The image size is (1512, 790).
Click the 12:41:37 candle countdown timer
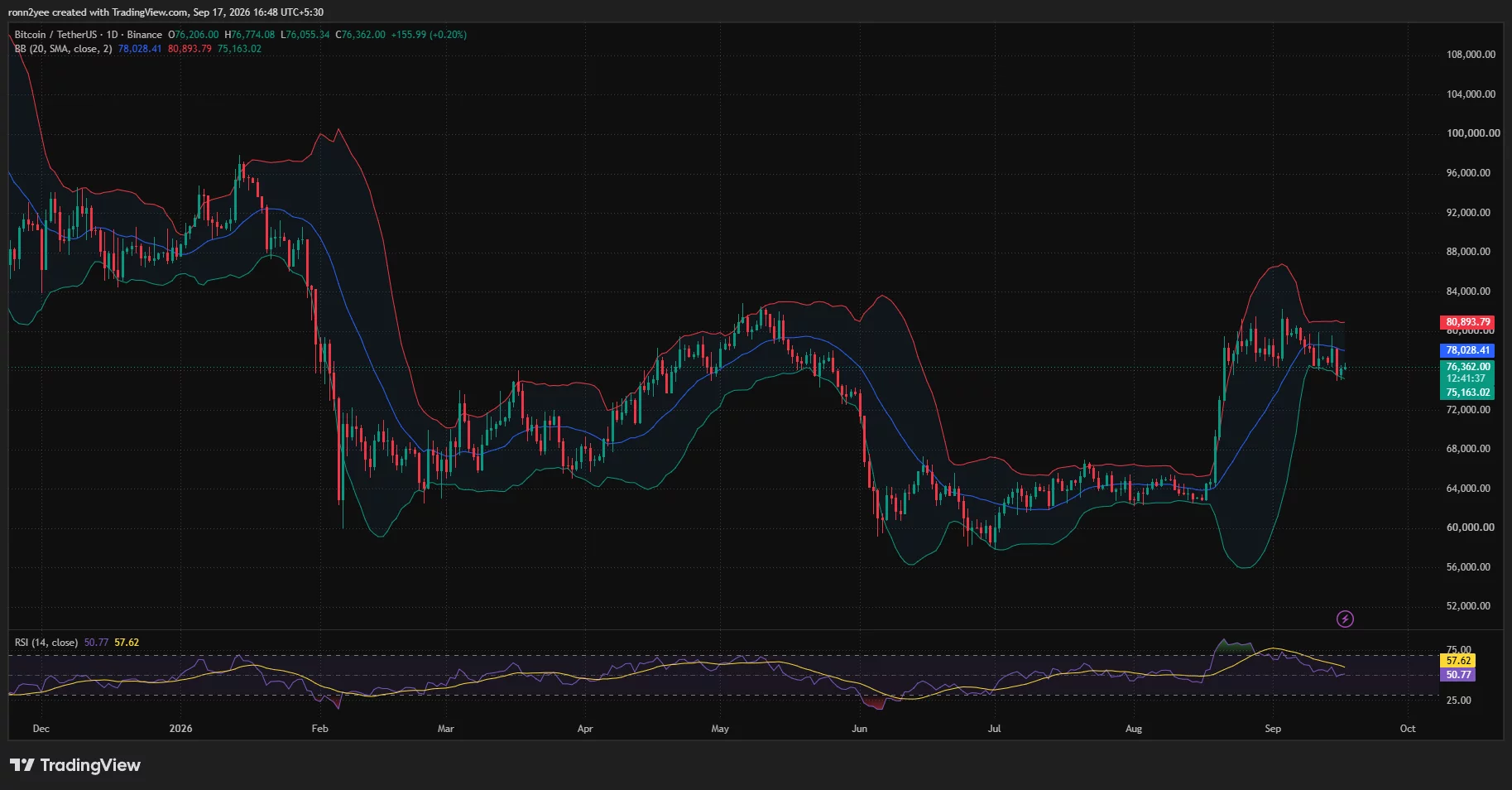point(1466,379)
